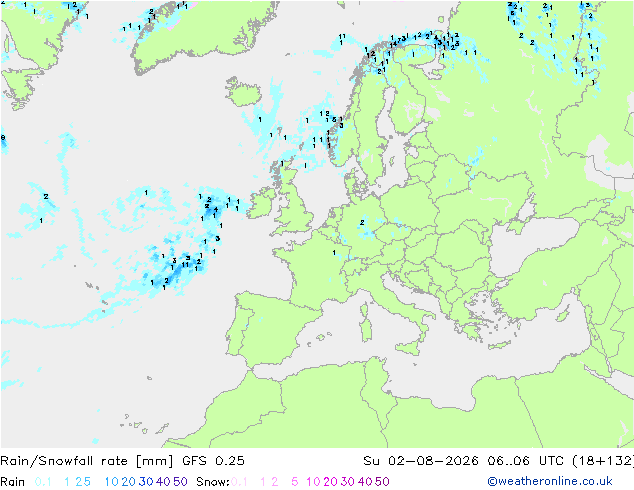Click the rainfall value 2 over Germany
634x490 pixels.
[362, 222]
